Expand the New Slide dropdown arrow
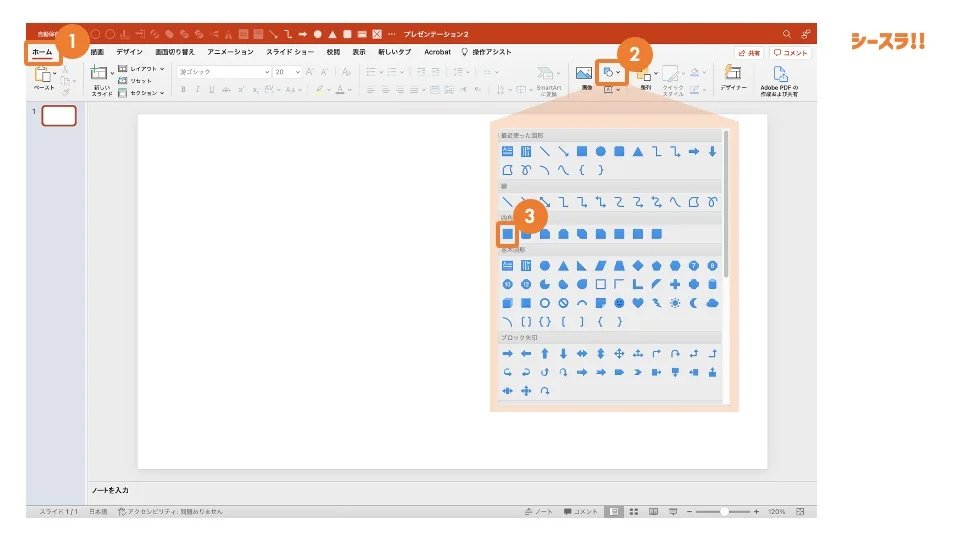 click(x=112, y=73)
